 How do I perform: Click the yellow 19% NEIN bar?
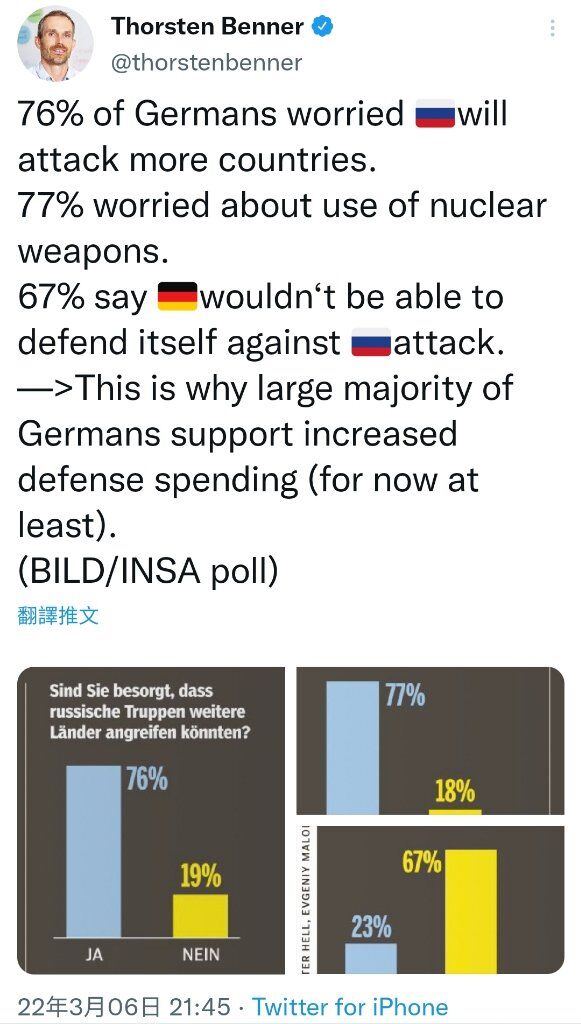(x=200, y=916)
